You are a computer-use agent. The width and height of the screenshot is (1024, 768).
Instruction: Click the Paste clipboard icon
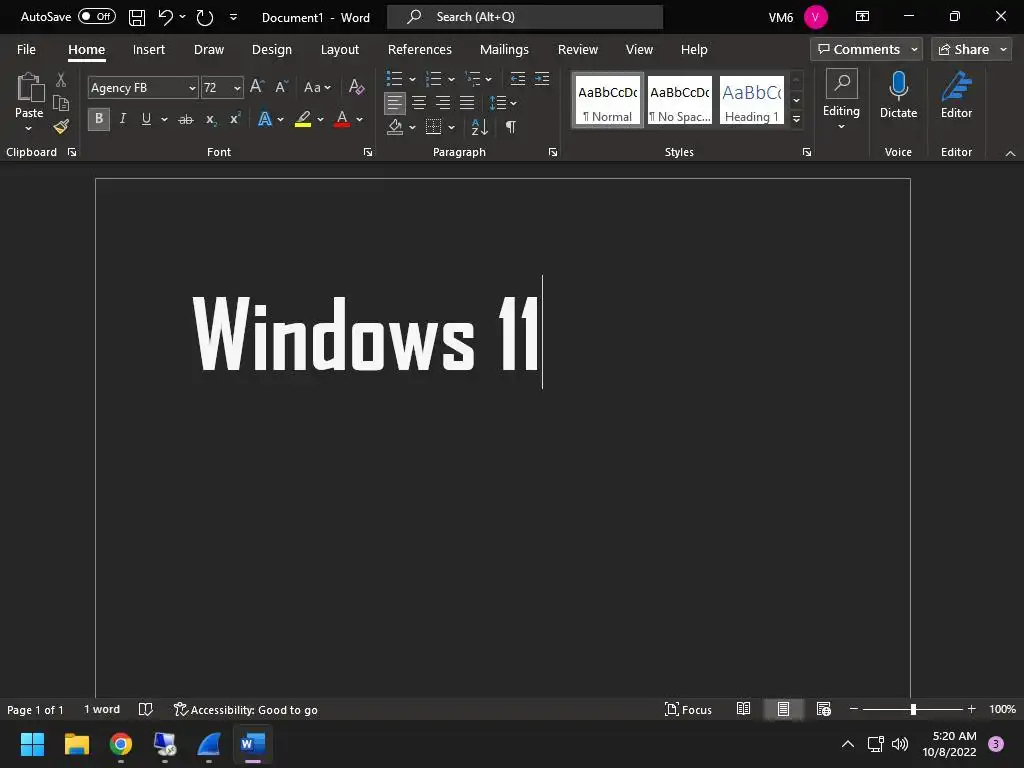click(x=29, y=88)
